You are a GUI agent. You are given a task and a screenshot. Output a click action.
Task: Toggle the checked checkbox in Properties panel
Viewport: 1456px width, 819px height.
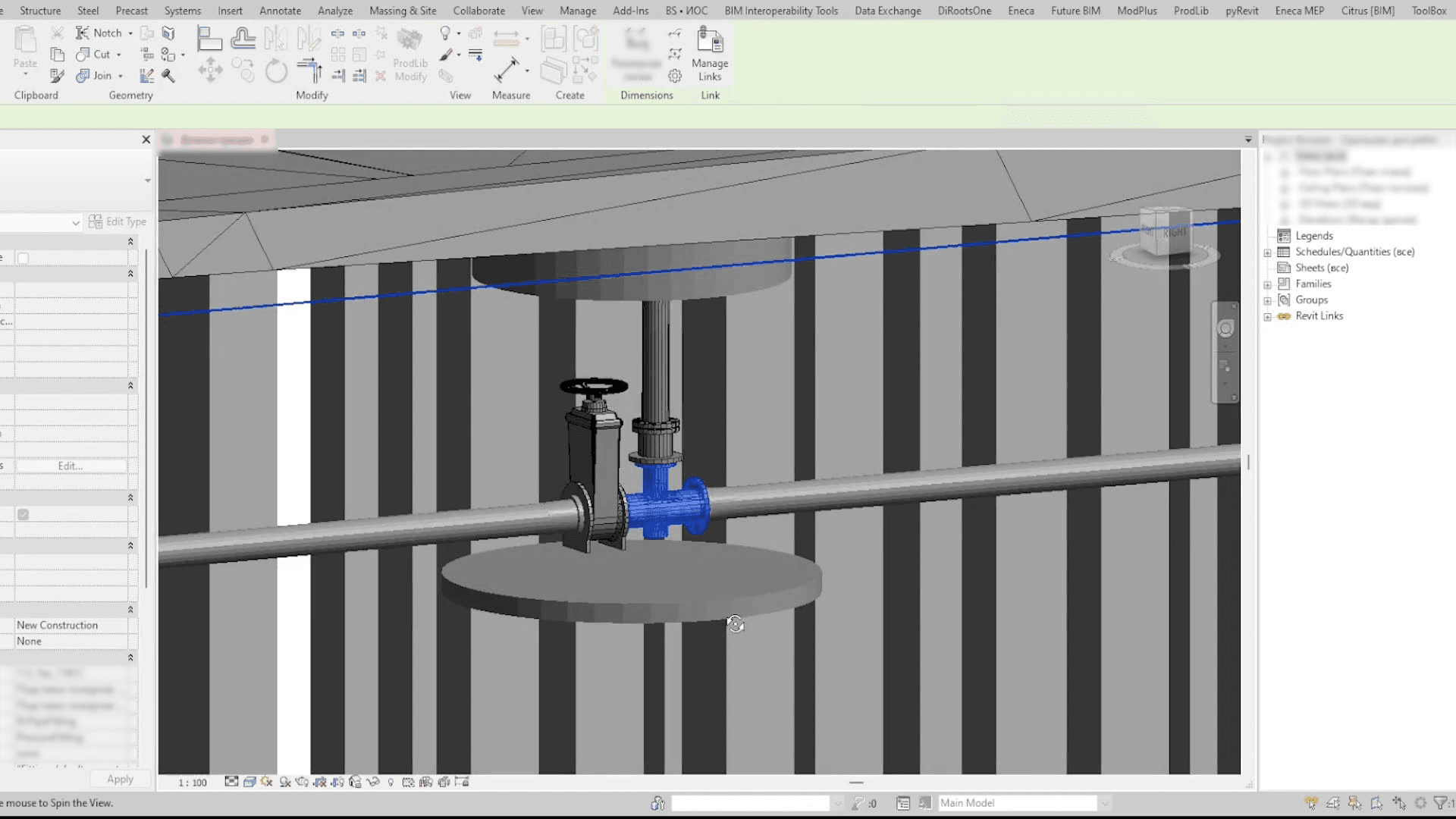24,515
